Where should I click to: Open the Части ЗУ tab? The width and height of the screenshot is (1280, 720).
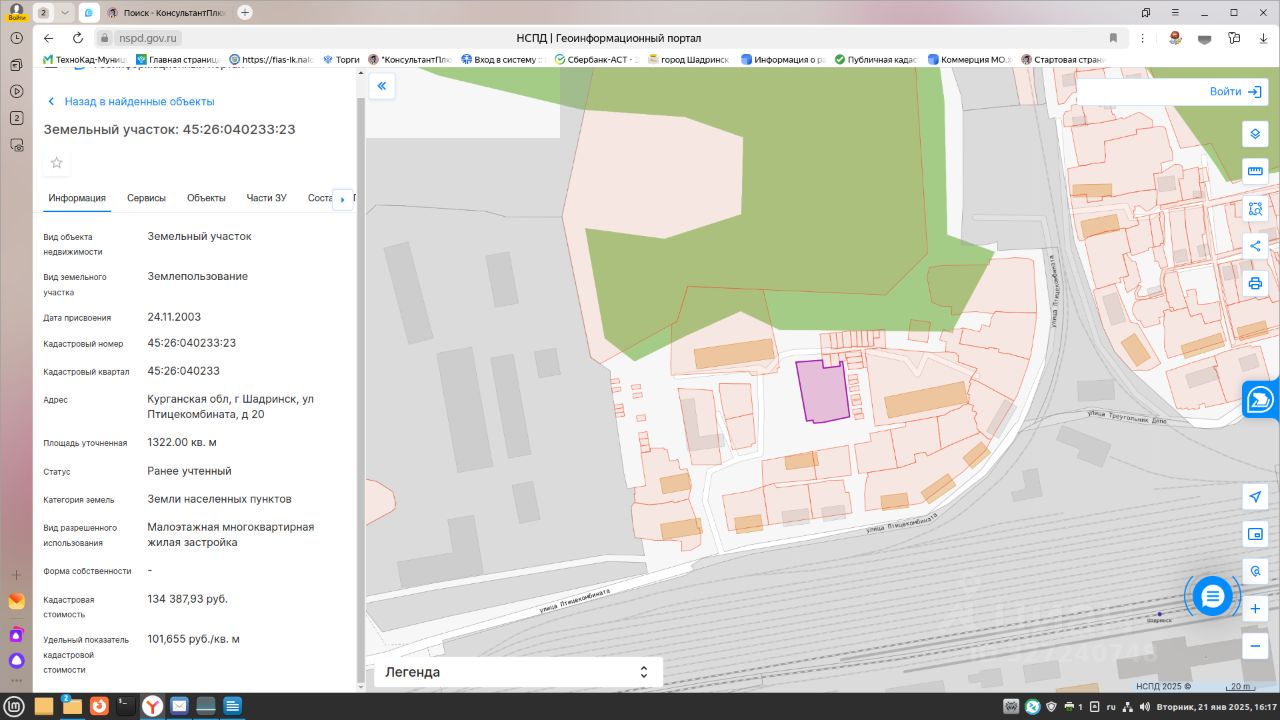266,198
